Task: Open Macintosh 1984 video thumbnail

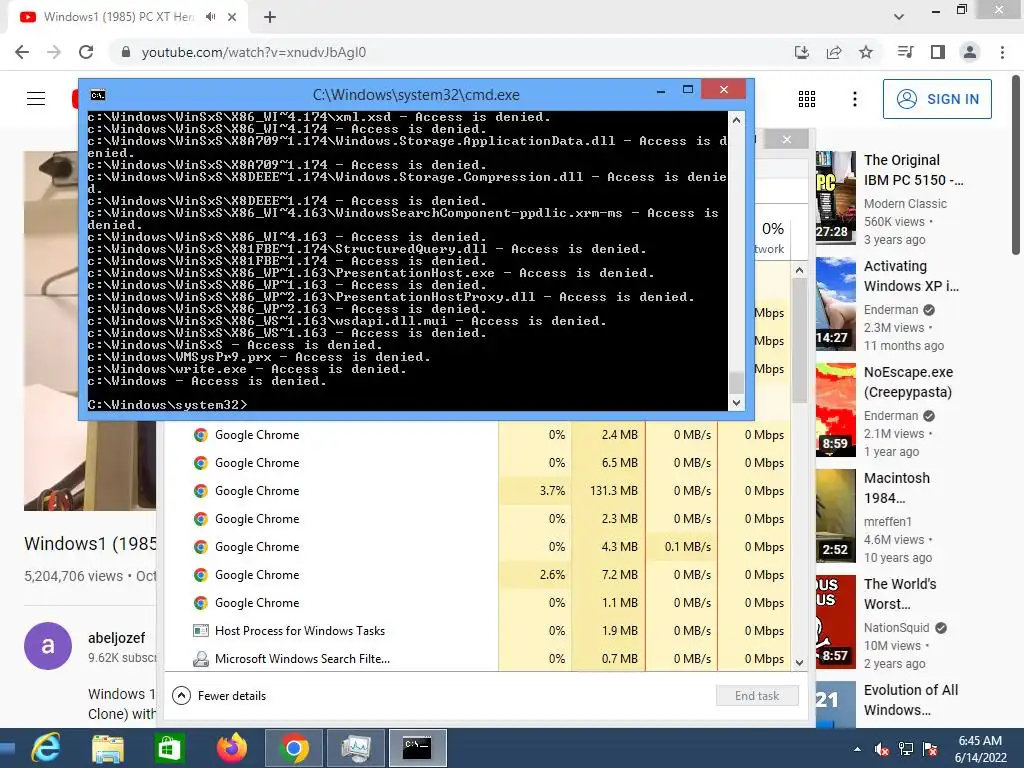Action: [x=836, y=516]
